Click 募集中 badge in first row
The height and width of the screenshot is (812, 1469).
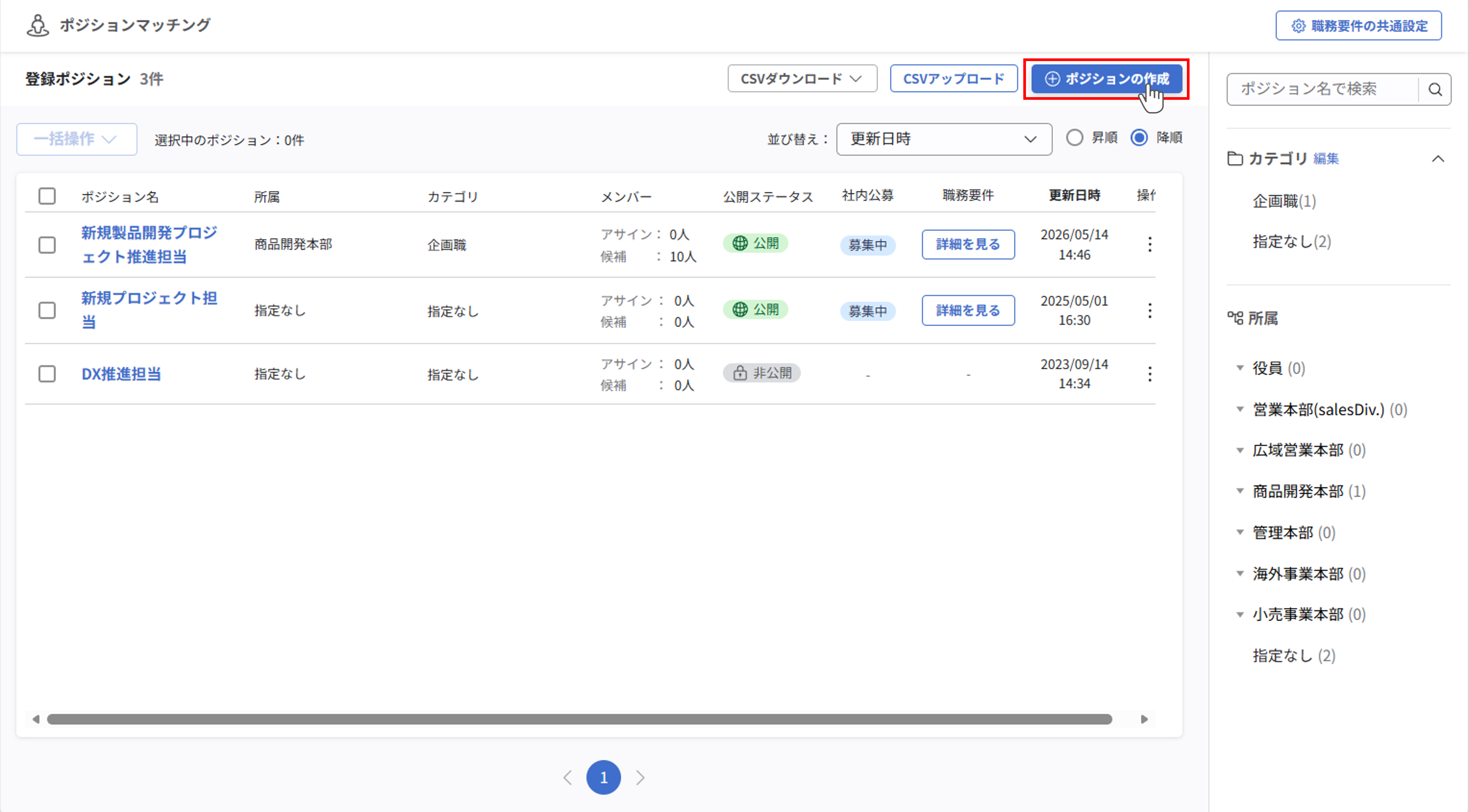(x=867, y=245)
